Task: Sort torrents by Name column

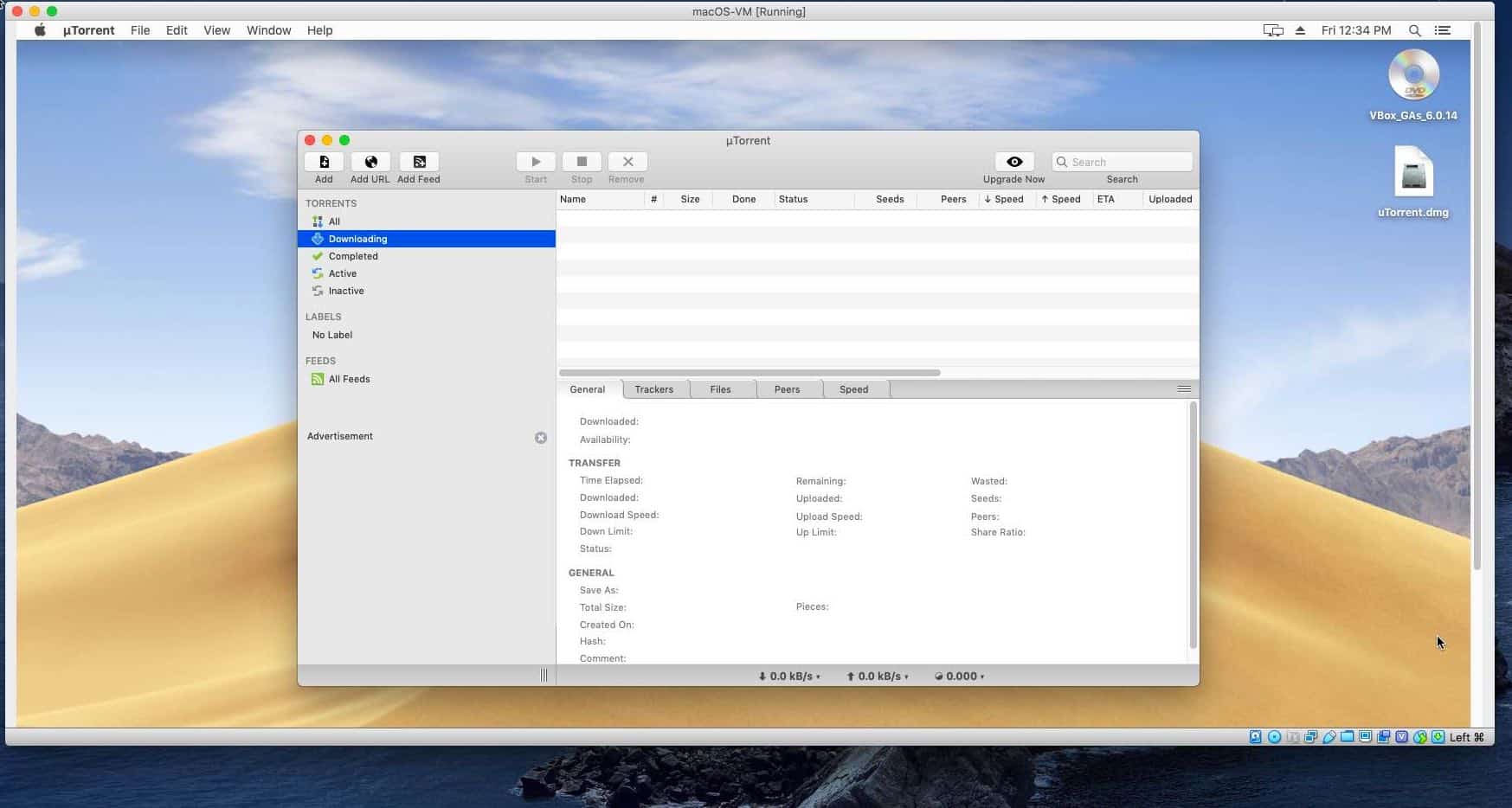Action: 601,199
